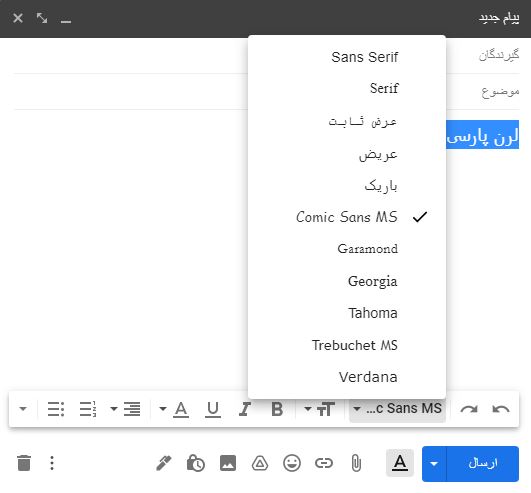
Task: Toggle confidential mode lock-clock icon
Action: click(x=196, y=463)
